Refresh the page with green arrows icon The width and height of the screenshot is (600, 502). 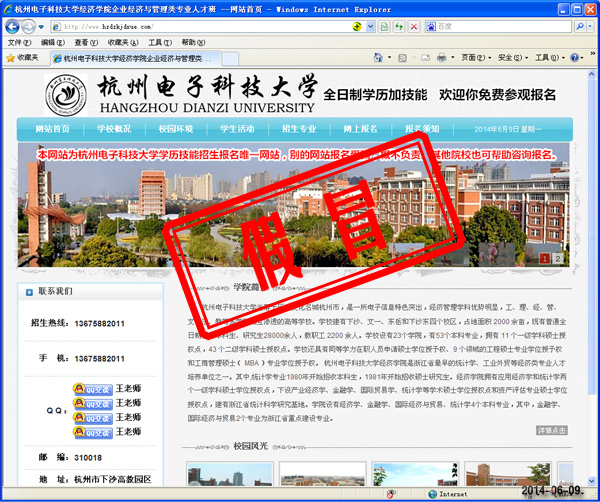click(399, 26)
